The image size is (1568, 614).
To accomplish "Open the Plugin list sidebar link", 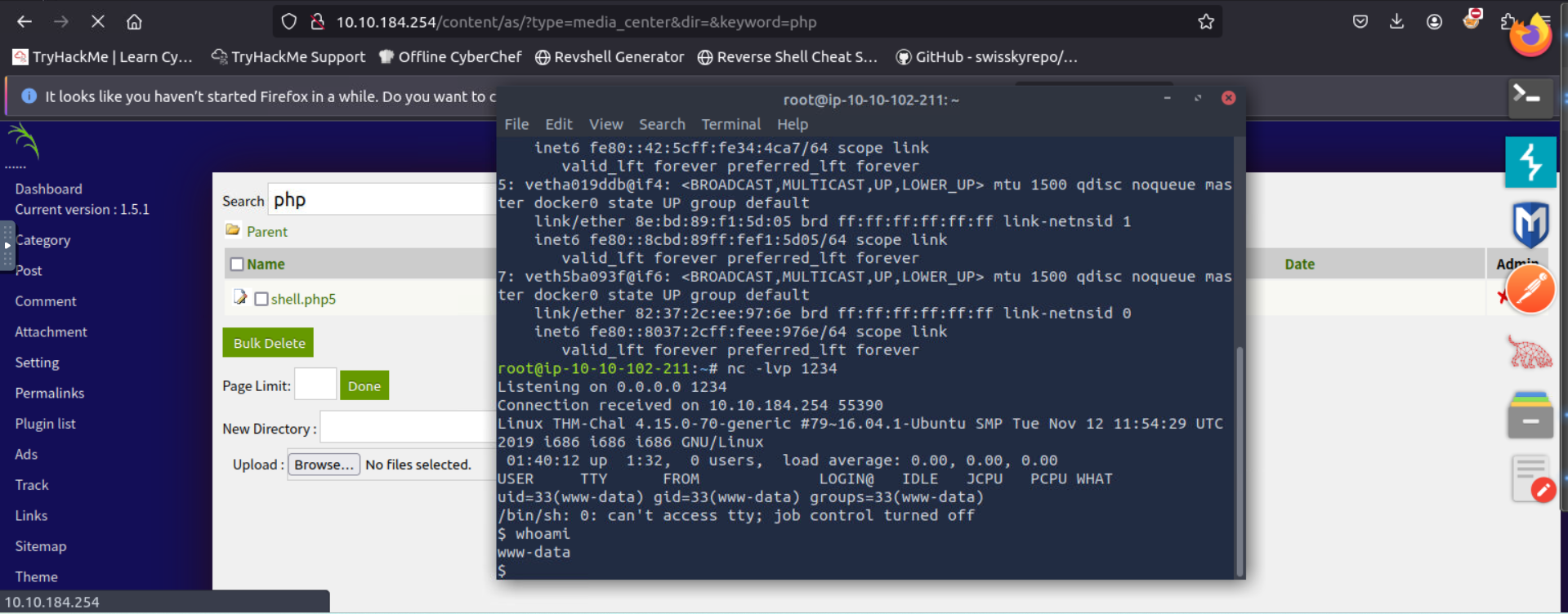I will (x=45, y=424).
